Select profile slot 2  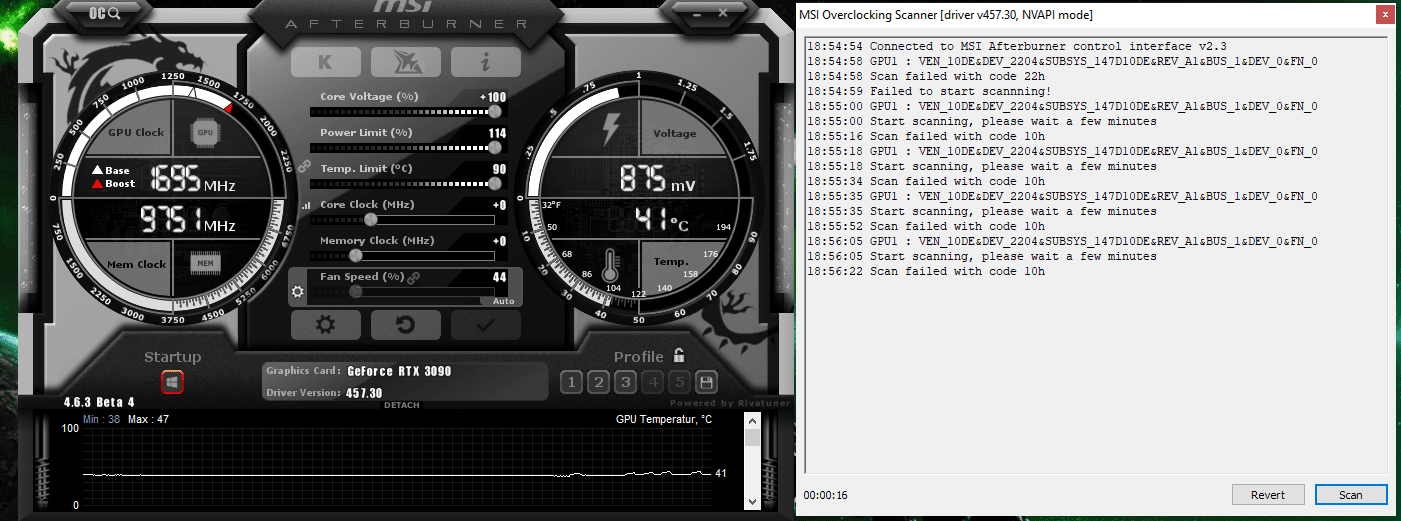(598, 382)
